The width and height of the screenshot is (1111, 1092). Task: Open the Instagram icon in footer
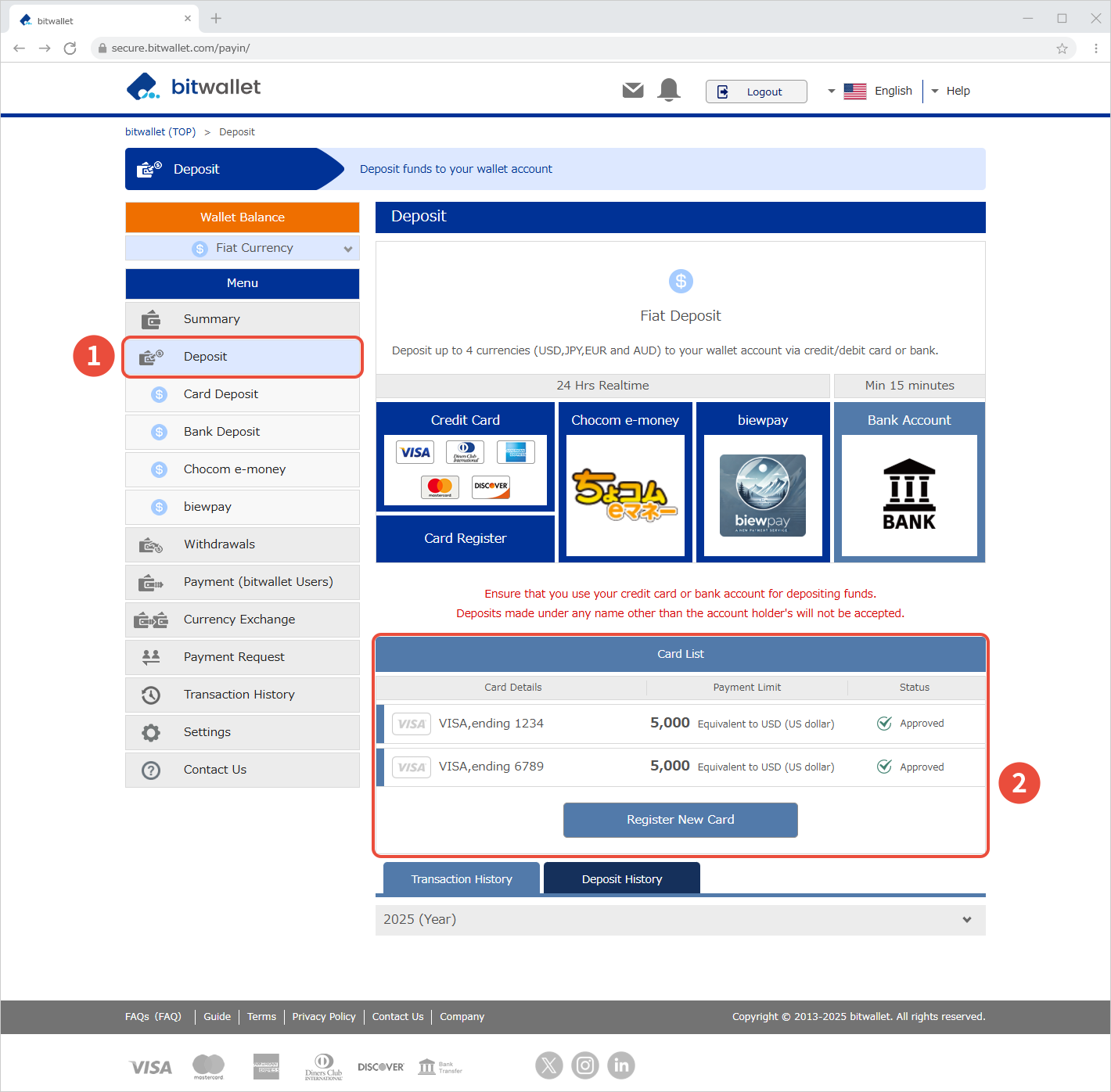click(585, 1065)
